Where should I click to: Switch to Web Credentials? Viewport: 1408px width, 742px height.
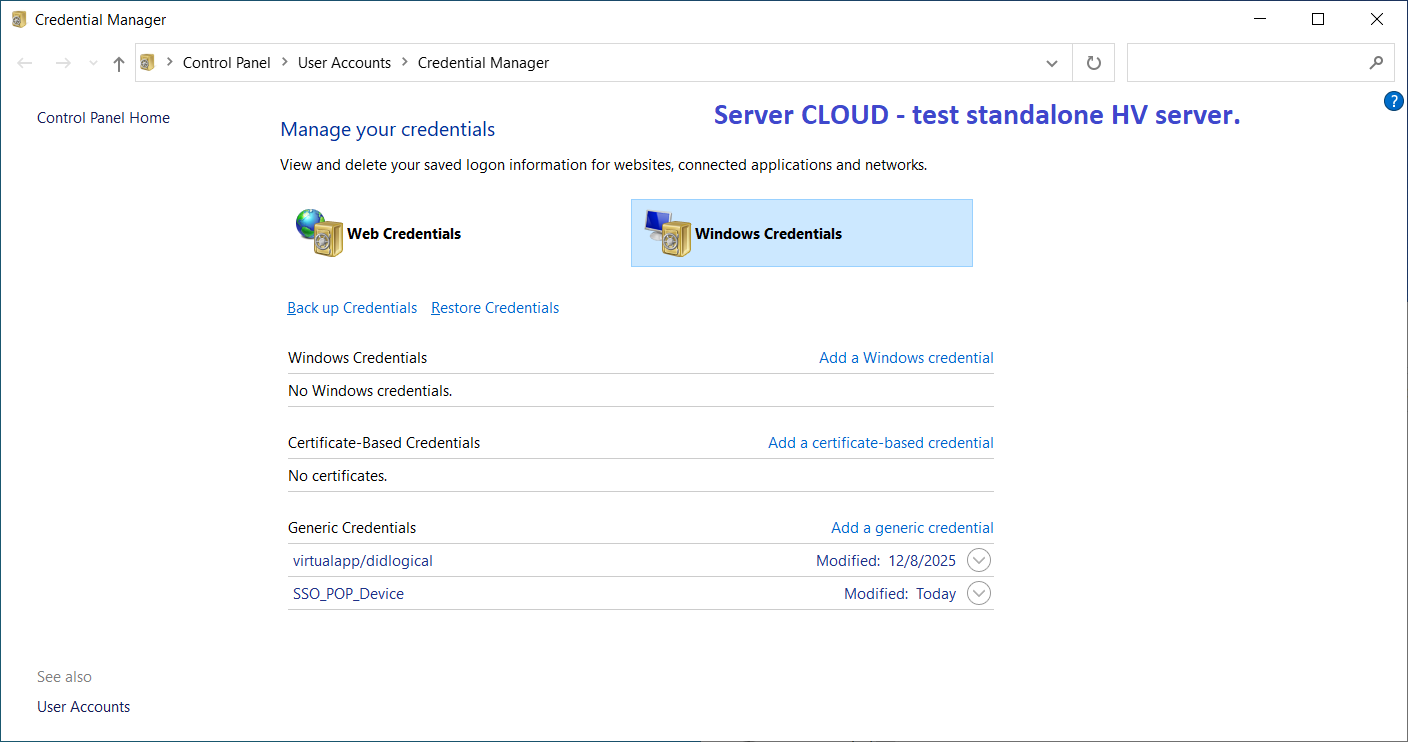[x=404, y=234]
